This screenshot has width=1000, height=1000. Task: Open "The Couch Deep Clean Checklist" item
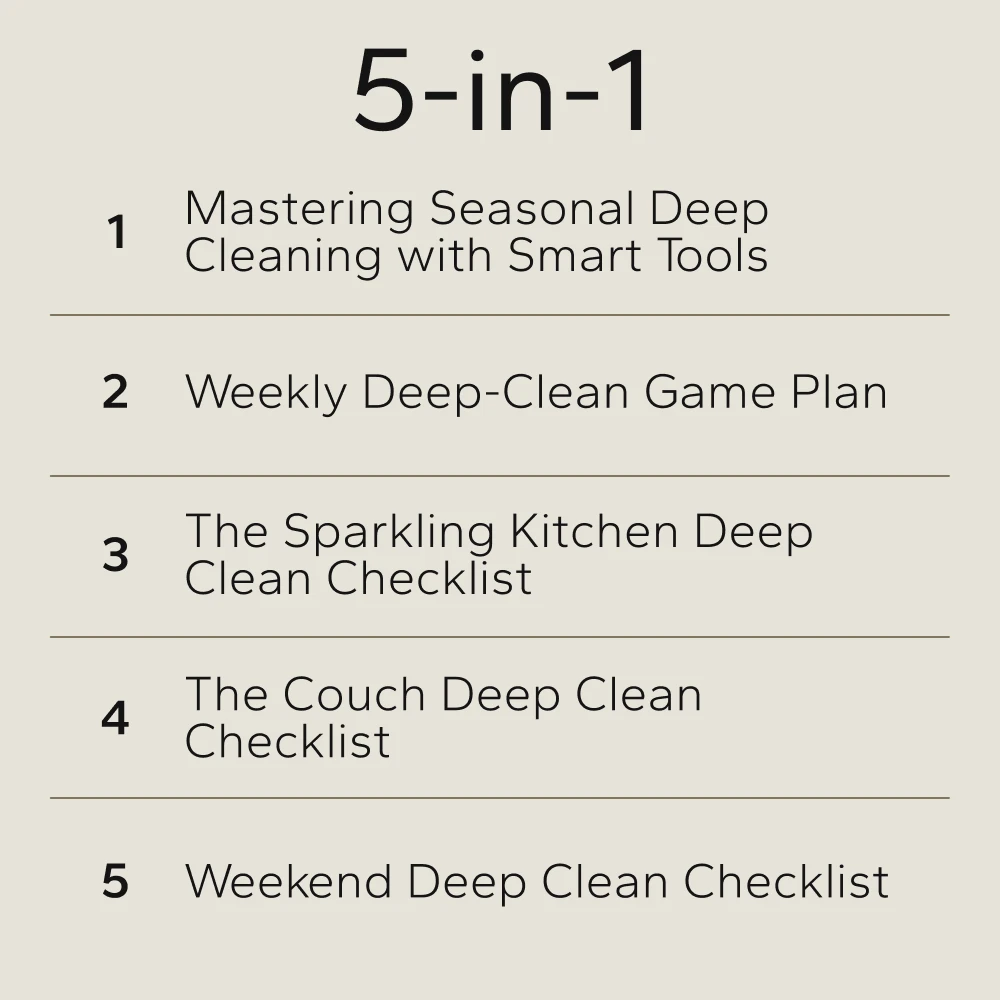tap(443, 718)
